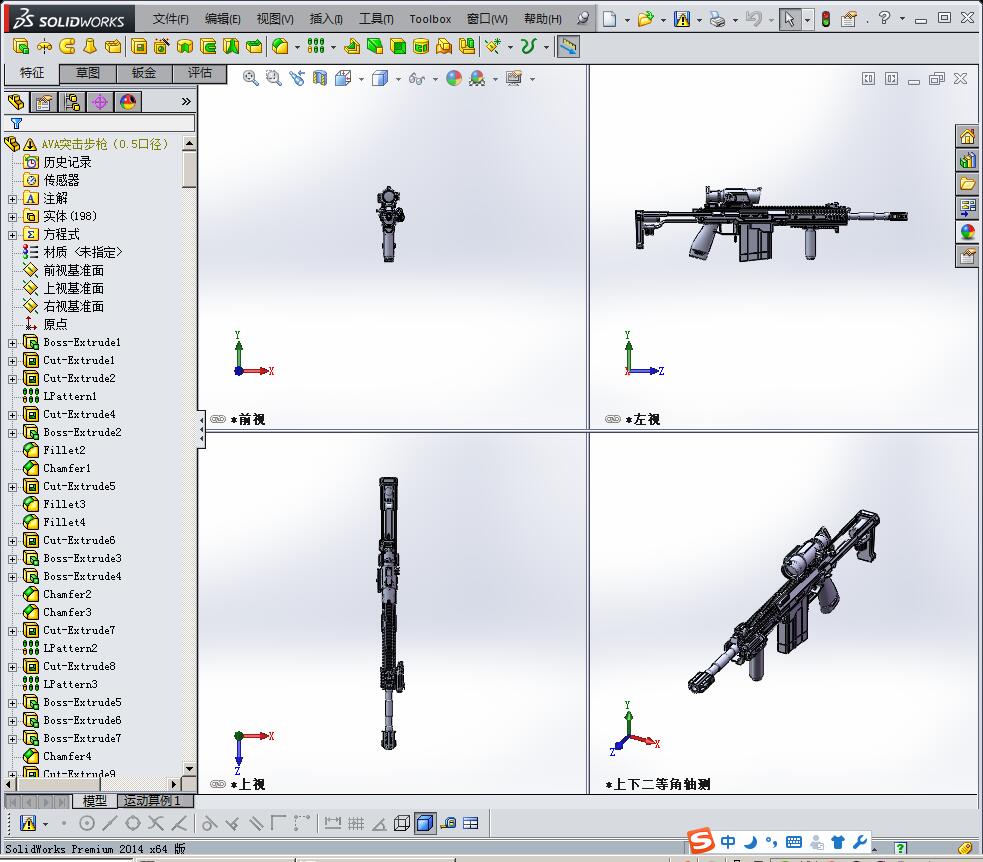Expand the Boss-Extrude1 feature
The width and height of the screenshot is (983, 862).
click(x=13, y=344)
